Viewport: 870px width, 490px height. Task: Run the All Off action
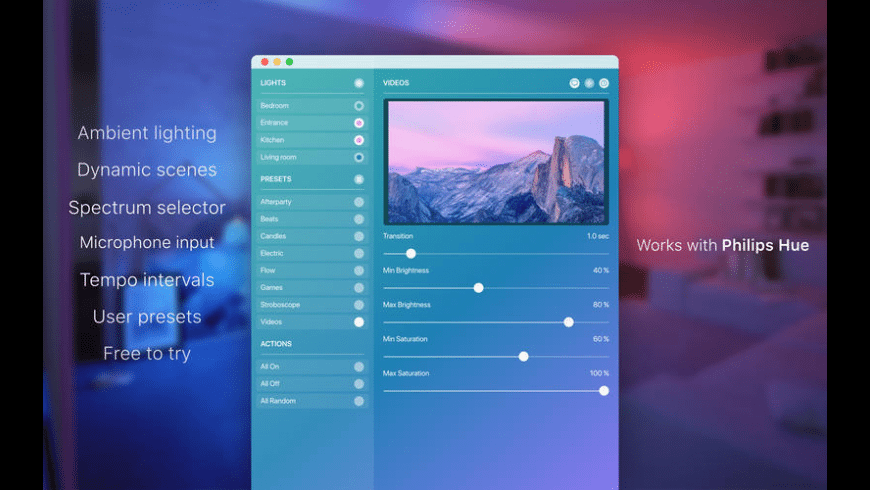312,384
